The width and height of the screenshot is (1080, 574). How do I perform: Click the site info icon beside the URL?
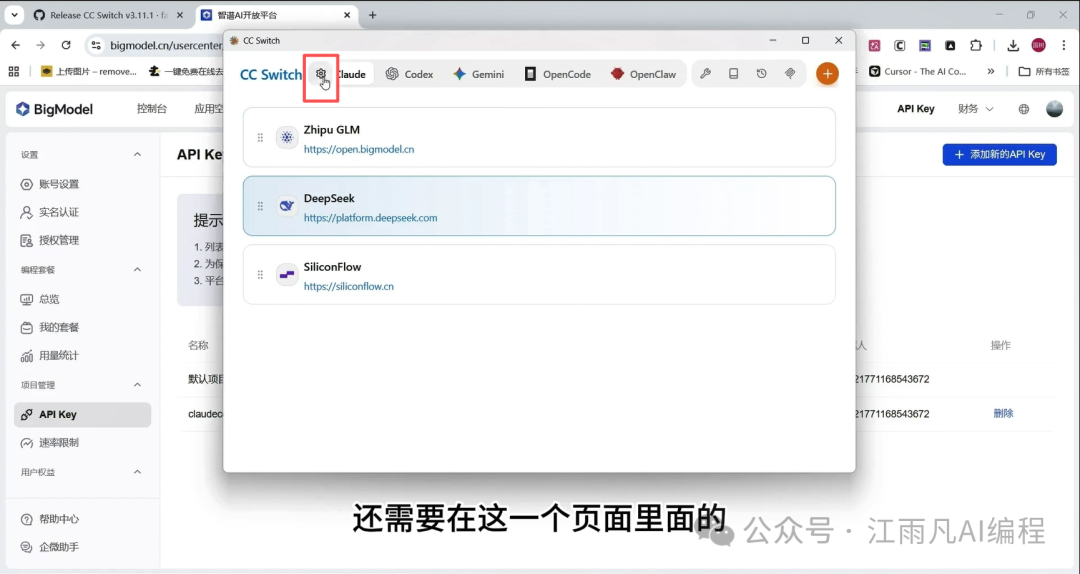tap(96, 45)
